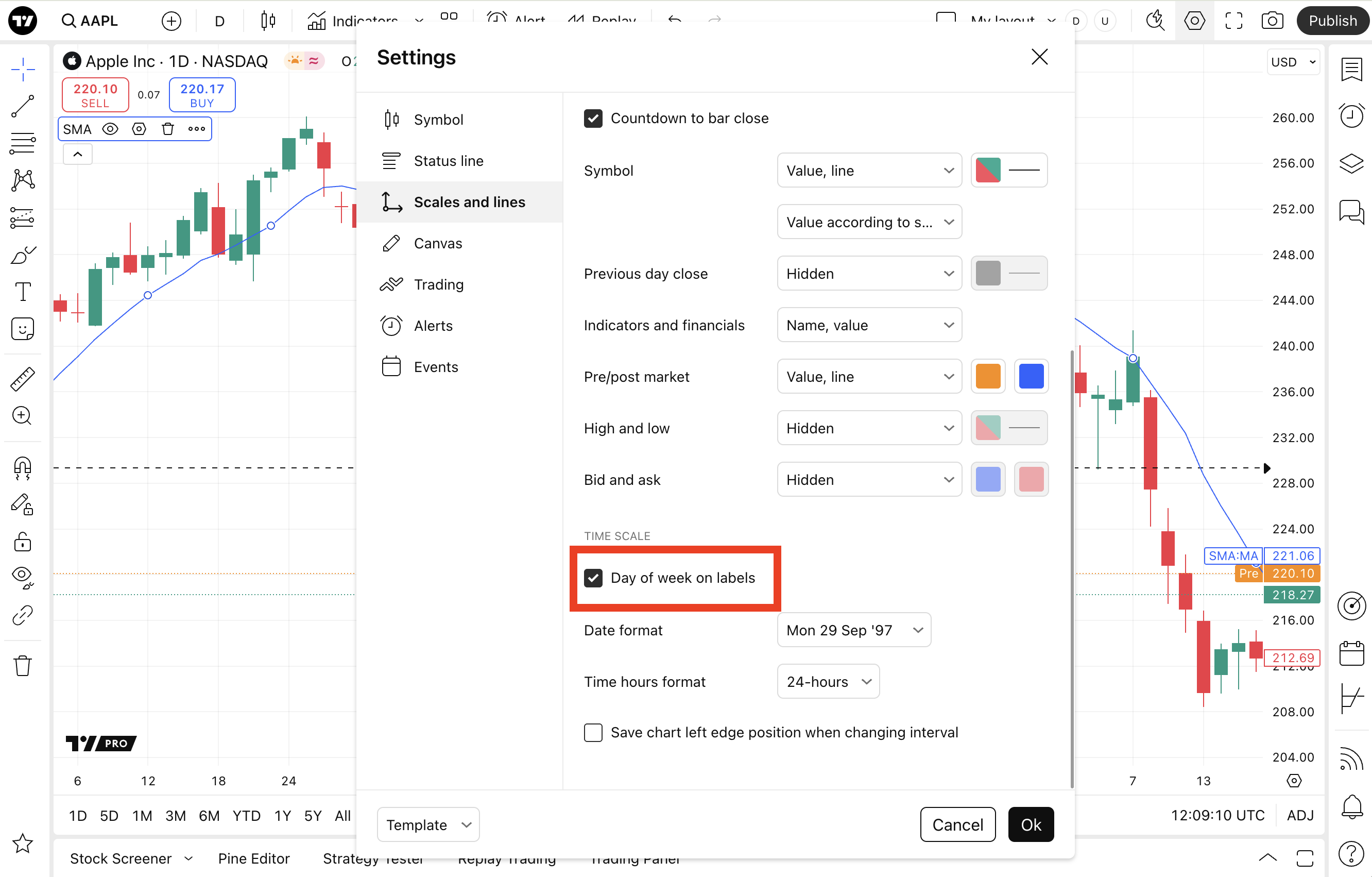Select the trend line drawing tool

click(23, 106)
